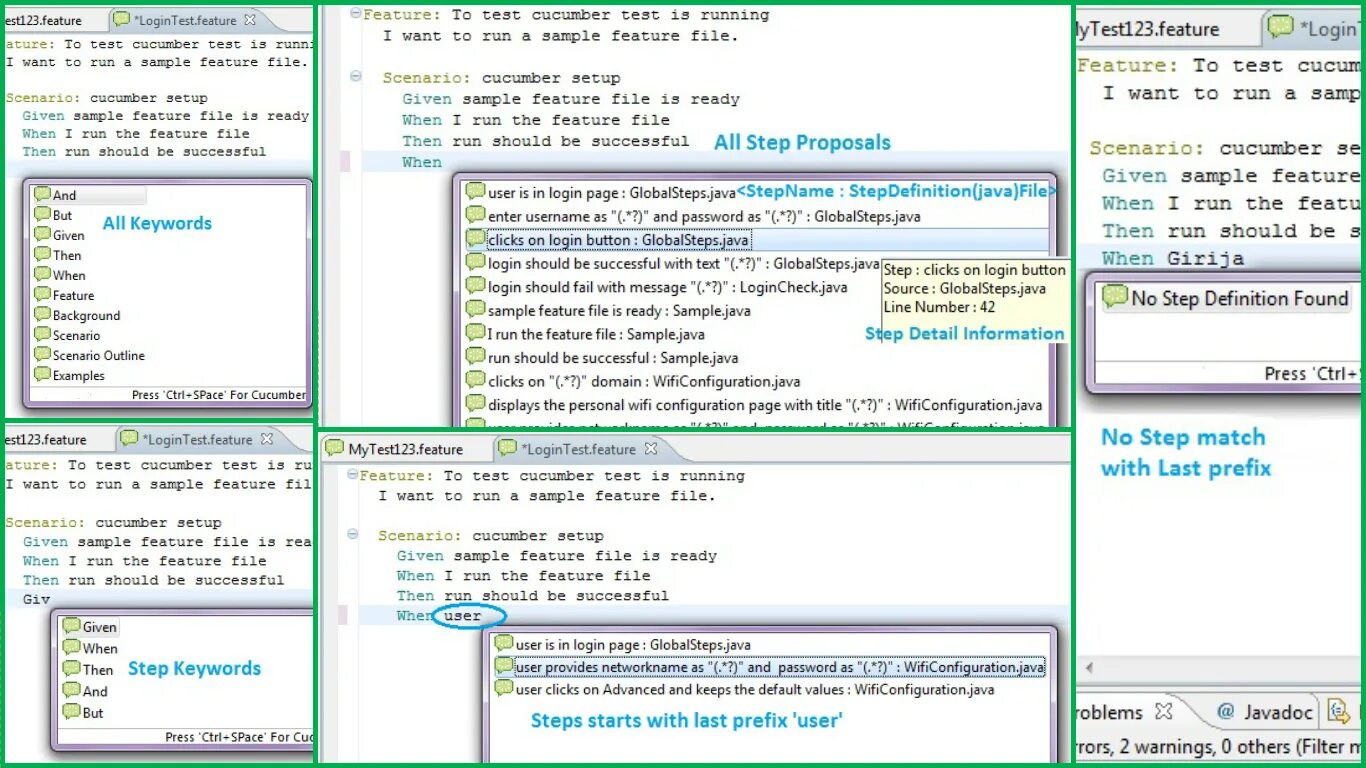Select Given in popup below 'Giv' text
Screen dimensions: 1366x768
pos(90,627)
